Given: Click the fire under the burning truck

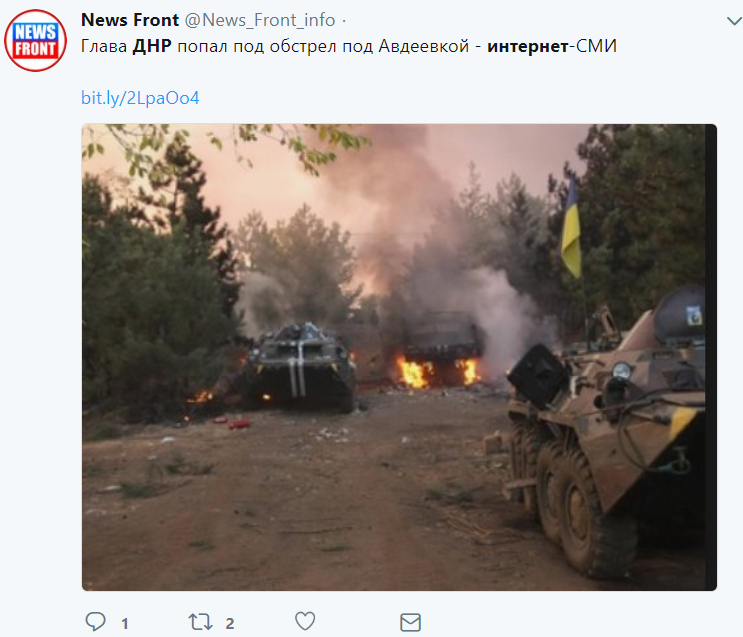Looking at the screenshot, I should tap(437, 372).
